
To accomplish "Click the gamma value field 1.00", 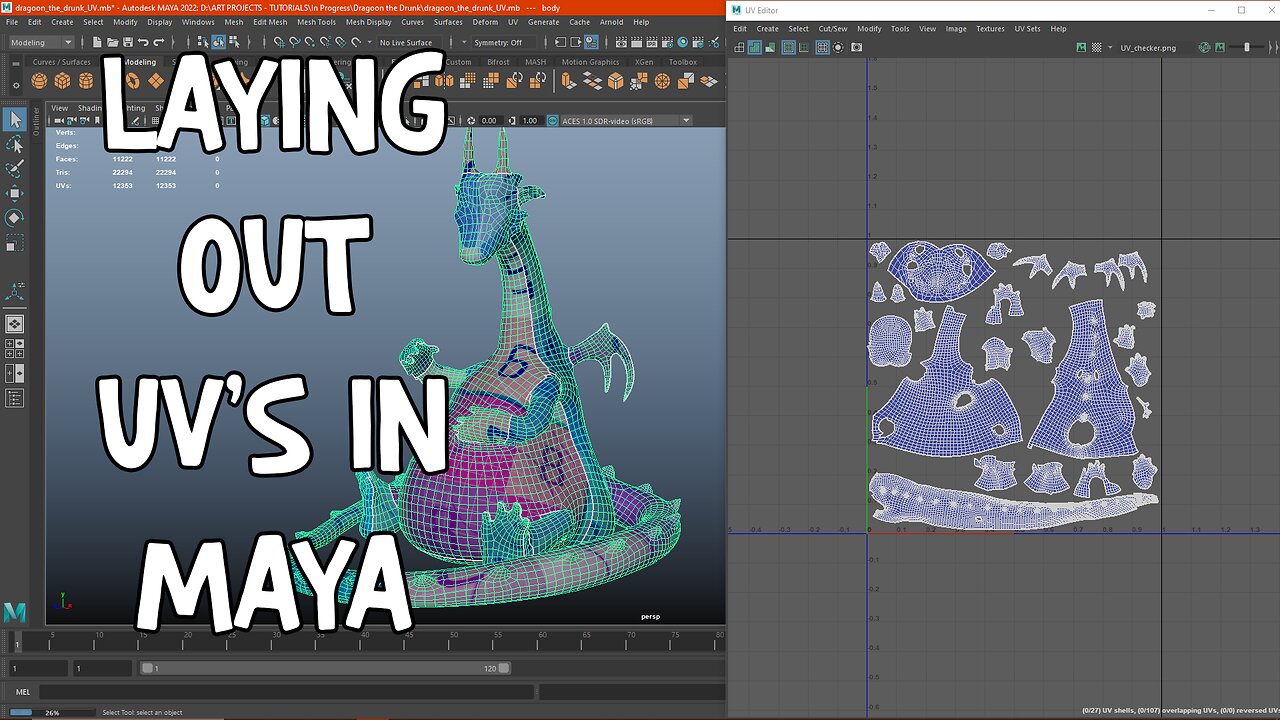I will tap(530, 121).
